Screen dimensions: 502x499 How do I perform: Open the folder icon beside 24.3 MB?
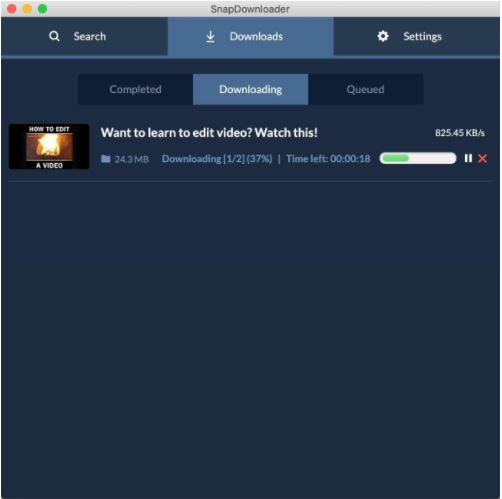point(106,159)
